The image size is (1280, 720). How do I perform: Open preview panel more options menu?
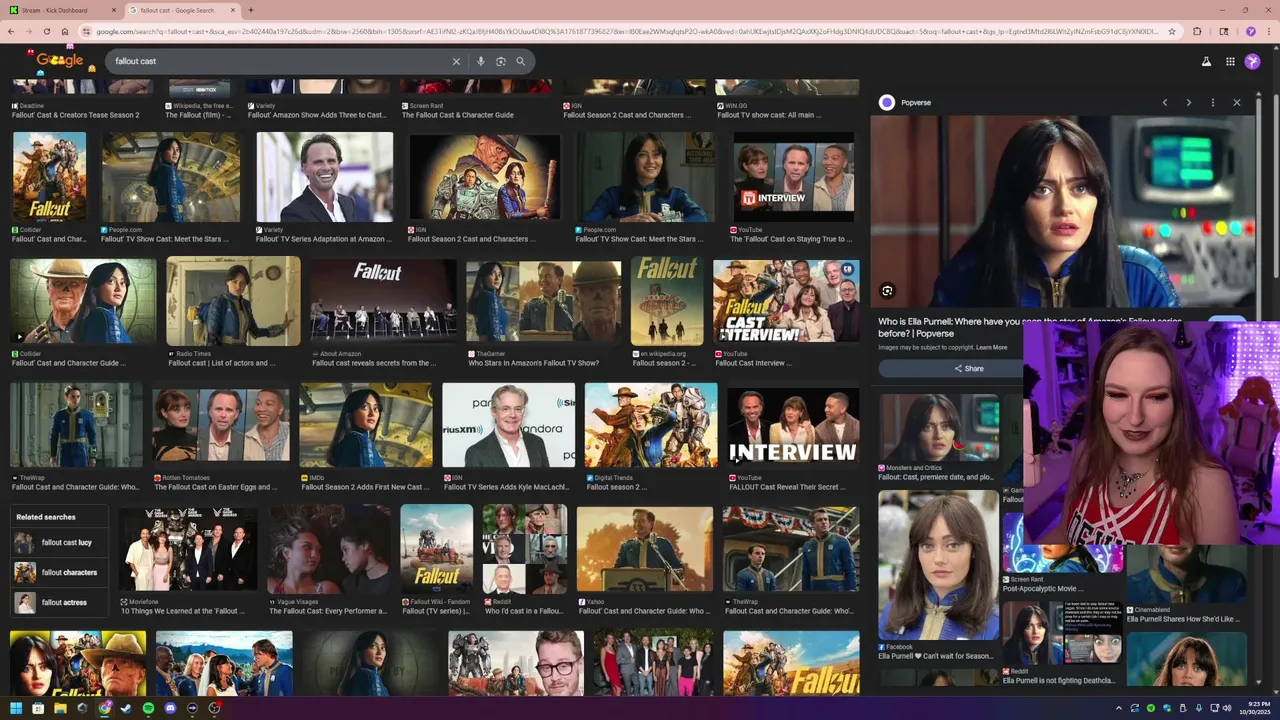1213,102
